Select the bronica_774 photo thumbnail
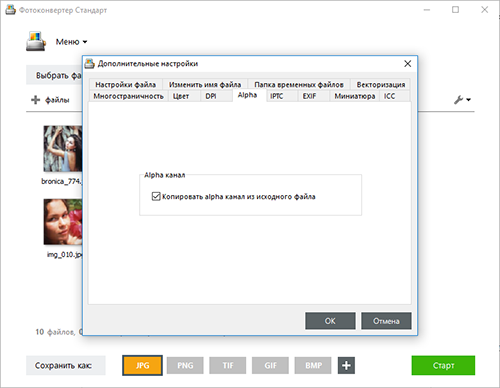 coord(63,149)
